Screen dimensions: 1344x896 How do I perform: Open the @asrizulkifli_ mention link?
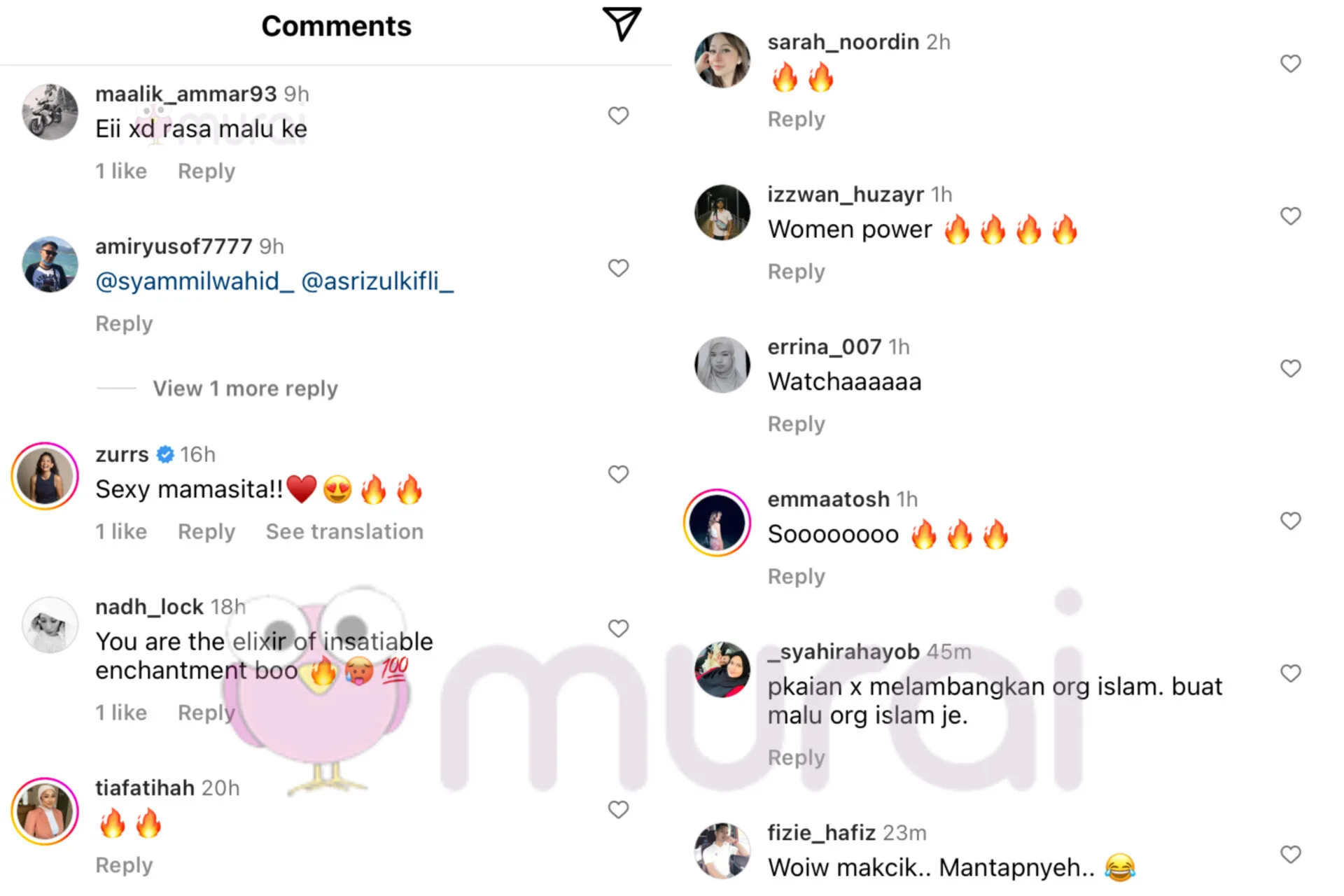tap(377, 281)
